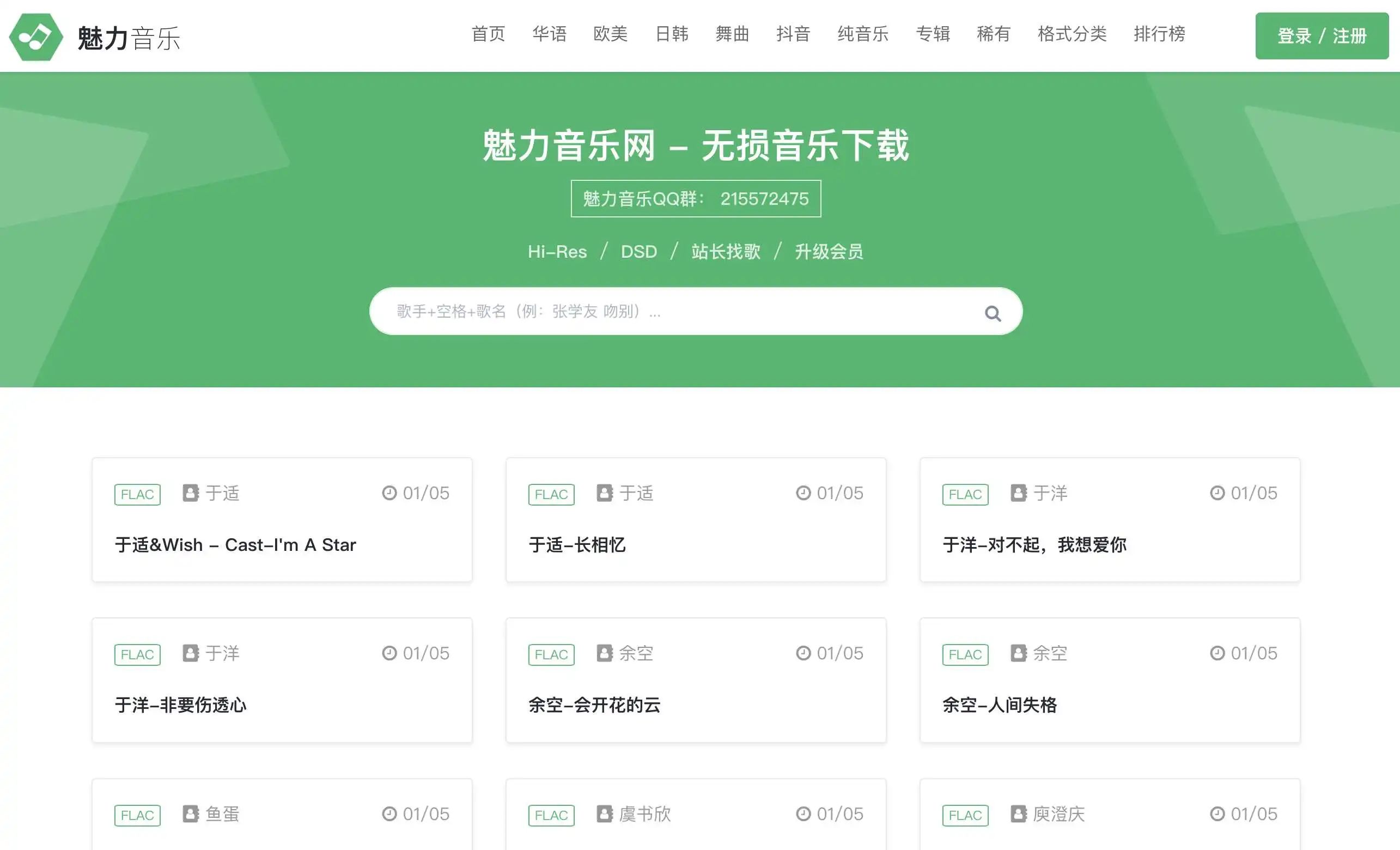The height and width of the screenshot is (850, 1400).
Task: Click clock icon on 非要伤透心 card
Action: point(389,653)
